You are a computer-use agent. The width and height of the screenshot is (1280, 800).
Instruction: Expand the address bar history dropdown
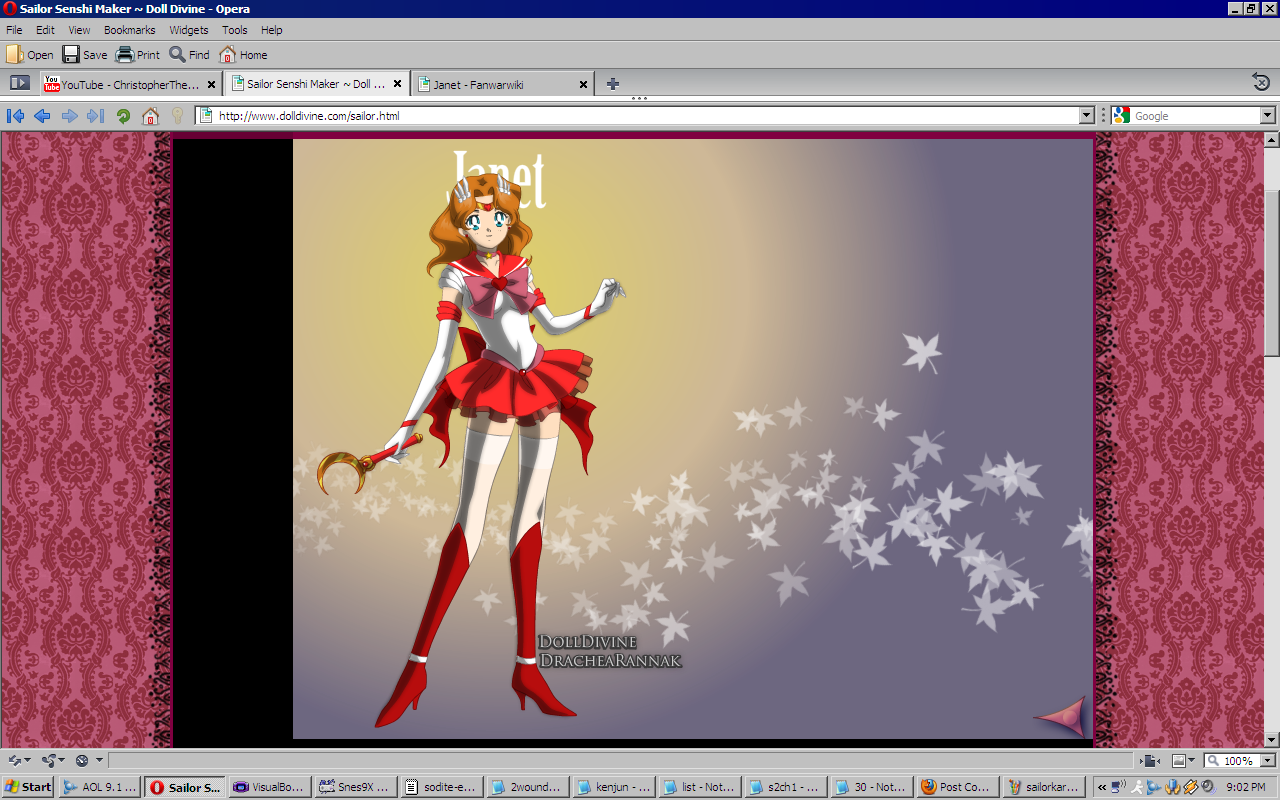coord(1087,116)
